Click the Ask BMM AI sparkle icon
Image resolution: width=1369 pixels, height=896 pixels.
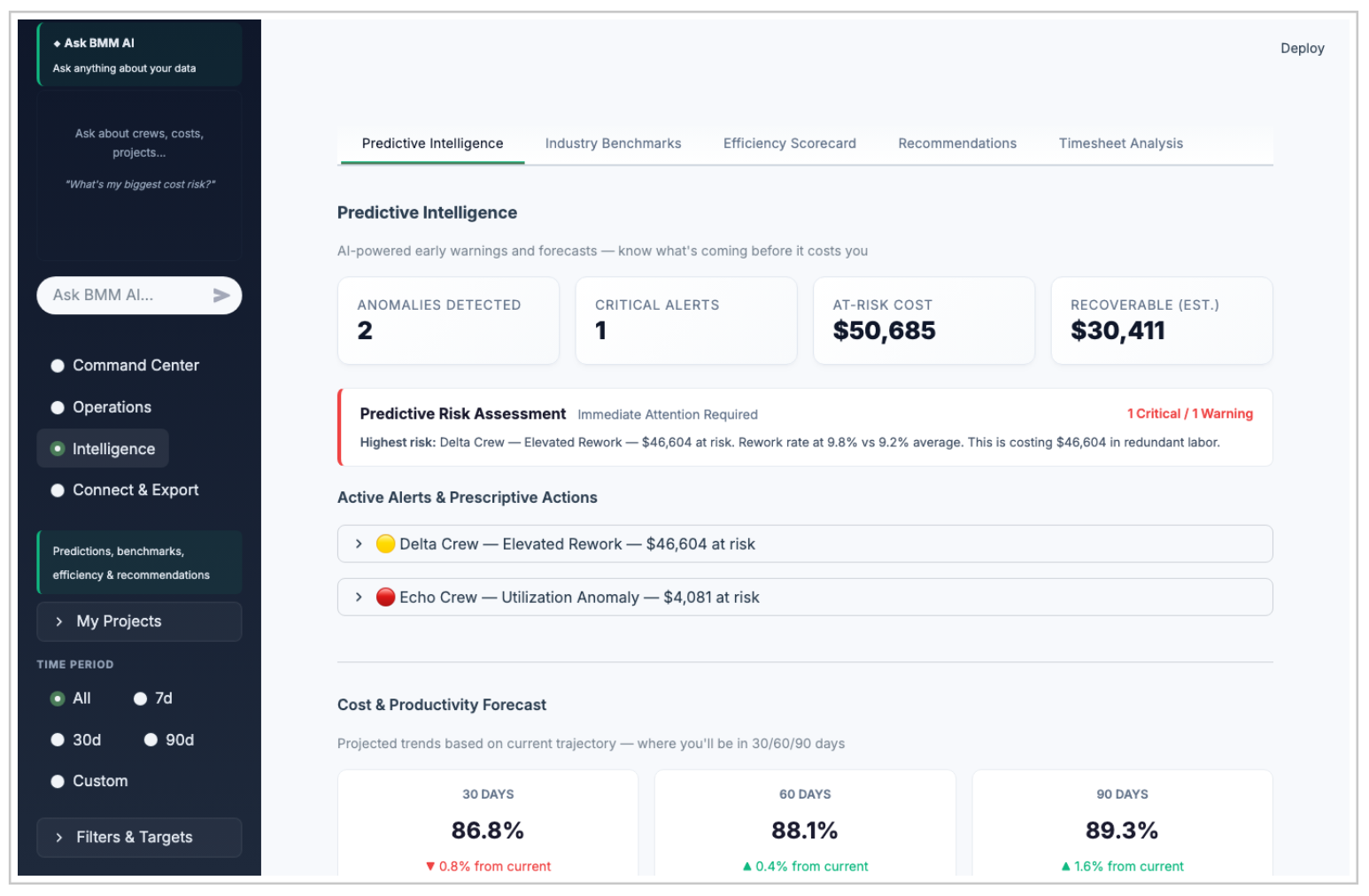(58, 43)
